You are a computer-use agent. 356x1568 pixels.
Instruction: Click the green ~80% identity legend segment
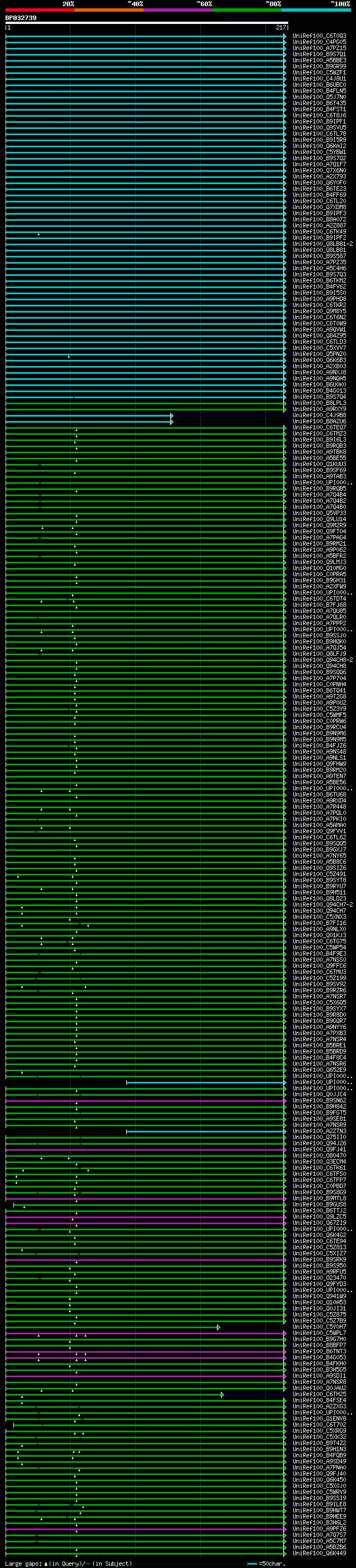point(246,10)
